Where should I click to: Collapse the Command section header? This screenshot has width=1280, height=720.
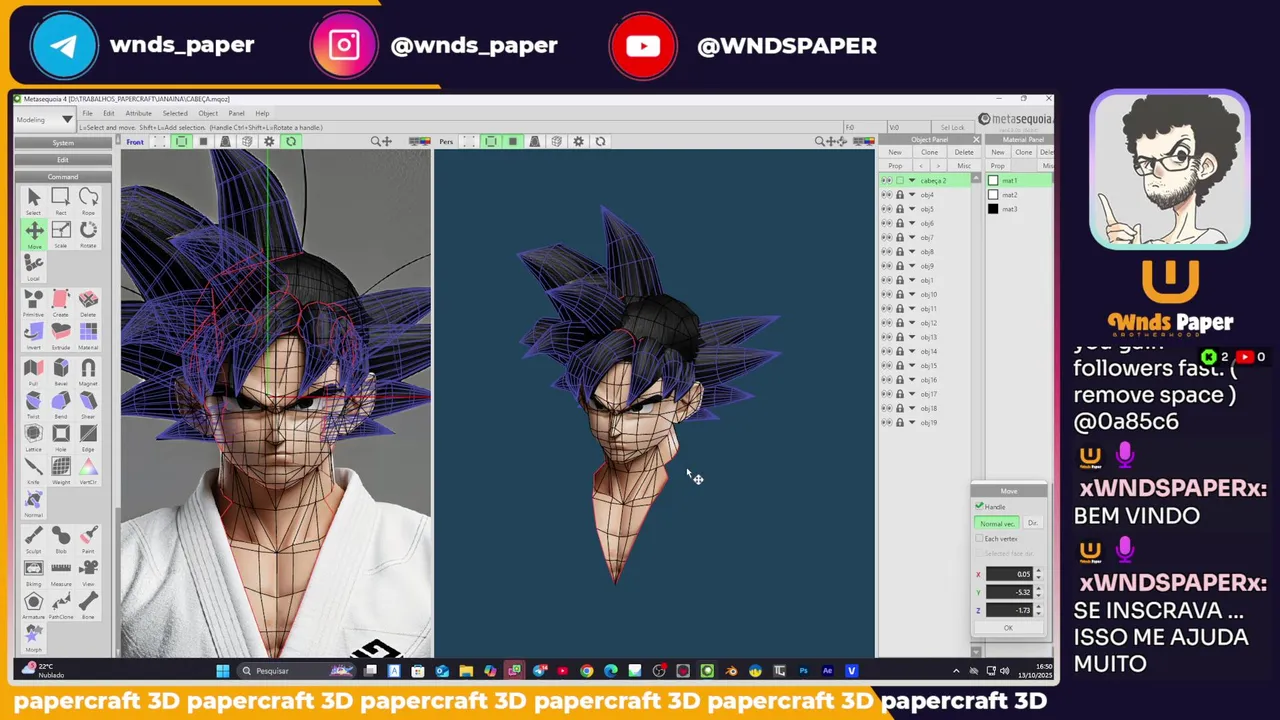62,177
